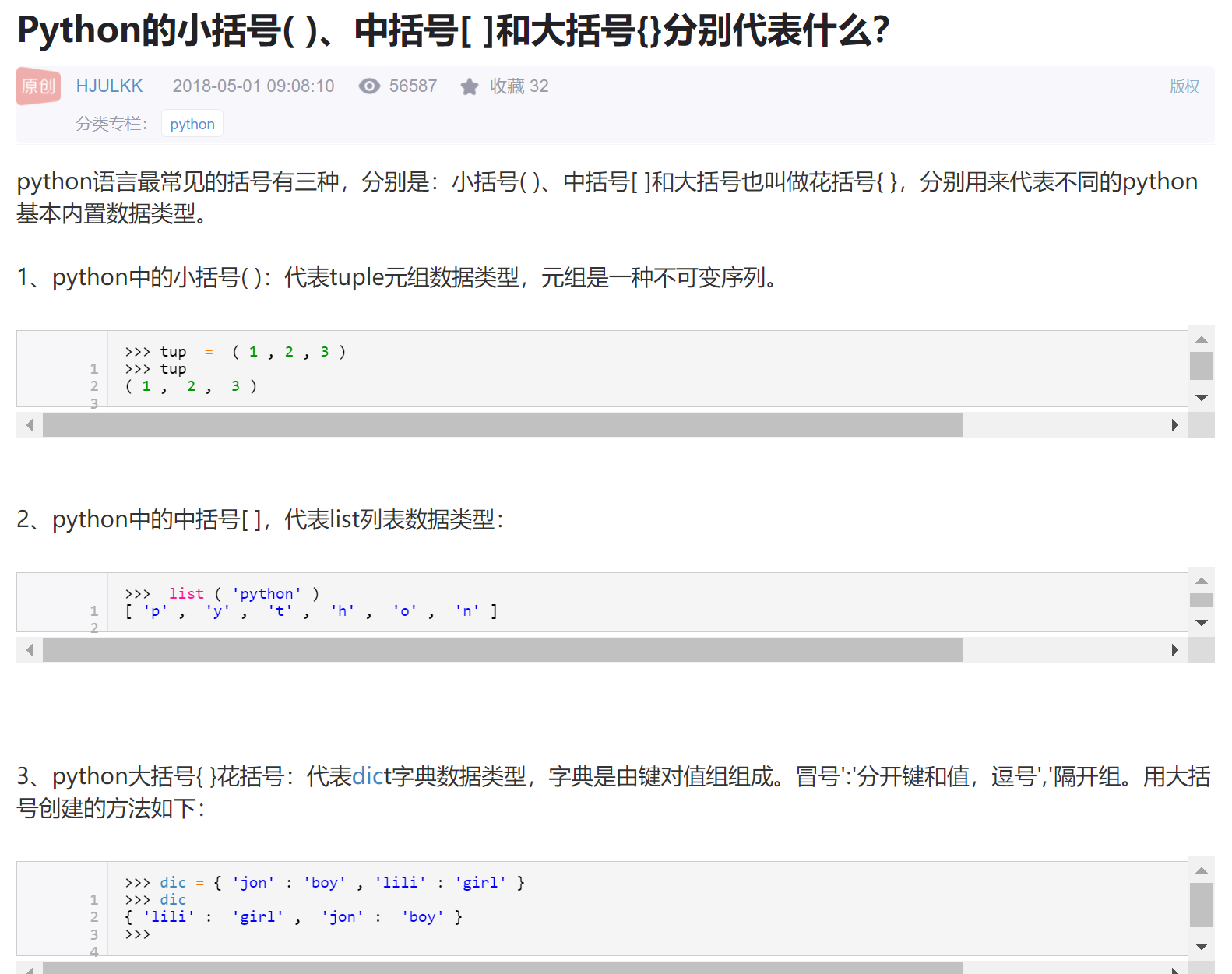The image size is (1232, 974).
Task: Click right arrow of tuple code horizontal scrollbar
Action: (x=1175, y=425)
